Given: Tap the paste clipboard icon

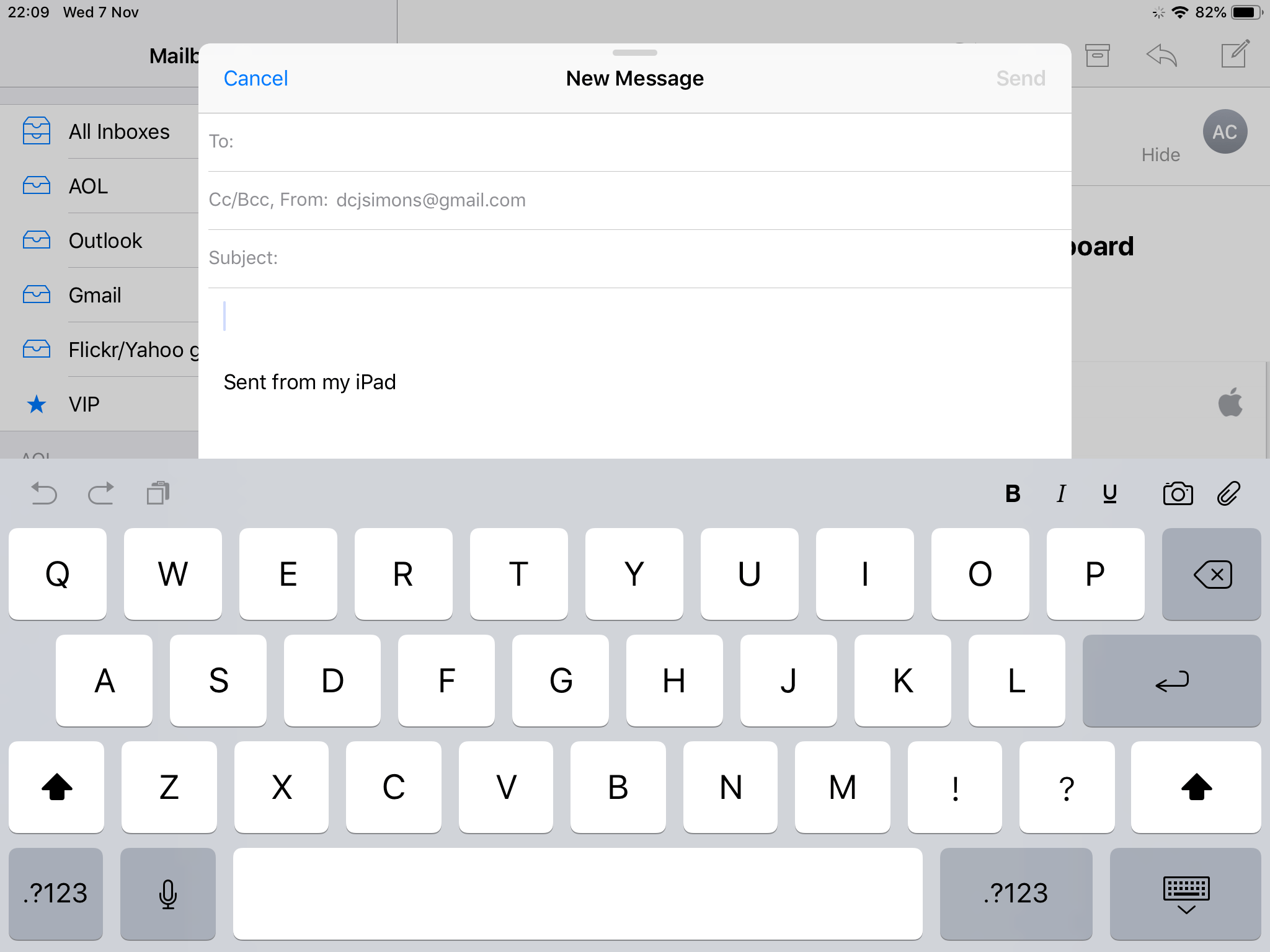Looking at the screenshot, I should (x=158, y=493).
